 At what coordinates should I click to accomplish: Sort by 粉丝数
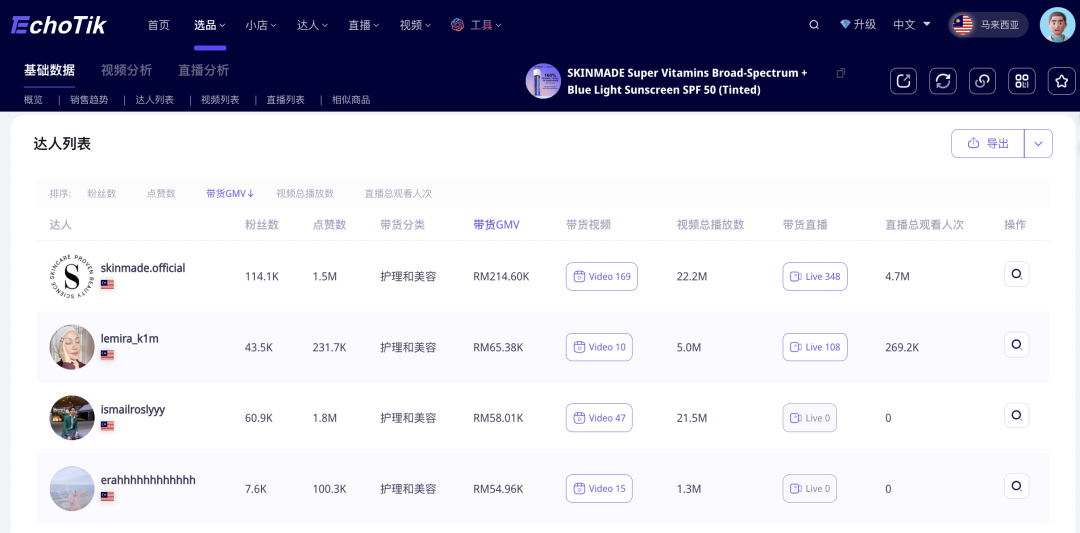point(102,194)
